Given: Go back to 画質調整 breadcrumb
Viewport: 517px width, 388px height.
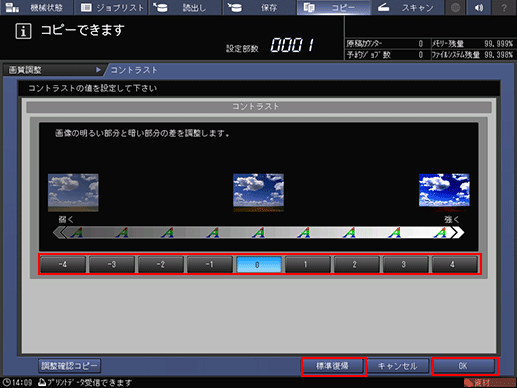Looking at the screenshot, I should pos(53,70).
